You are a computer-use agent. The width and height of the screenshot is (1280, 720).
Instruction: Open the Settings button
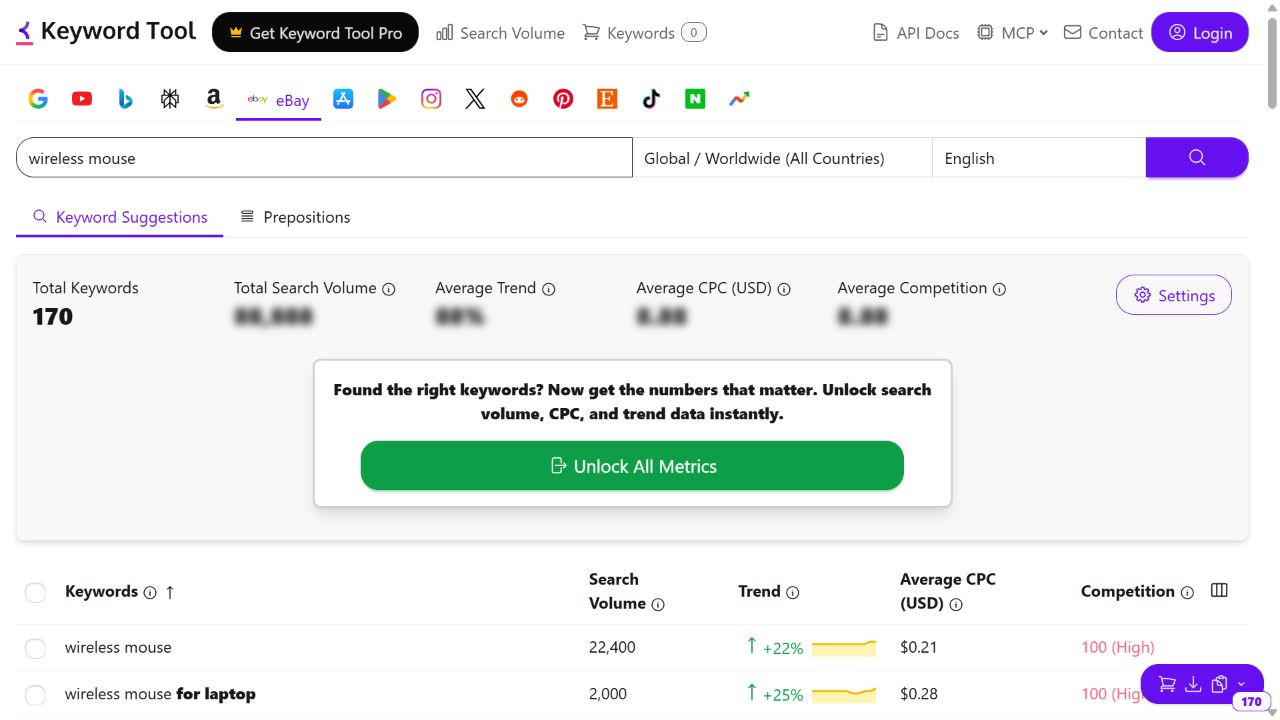(1174, 295)
